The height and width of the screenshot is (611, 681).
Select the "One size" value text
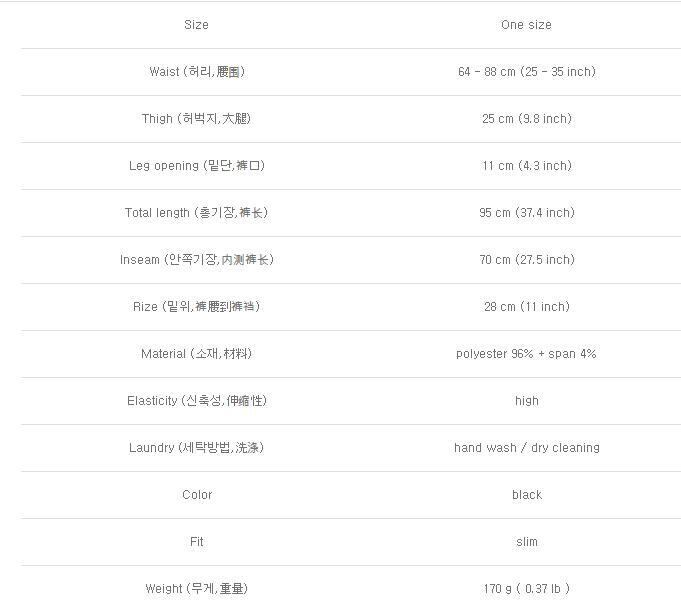coord(526,25)
